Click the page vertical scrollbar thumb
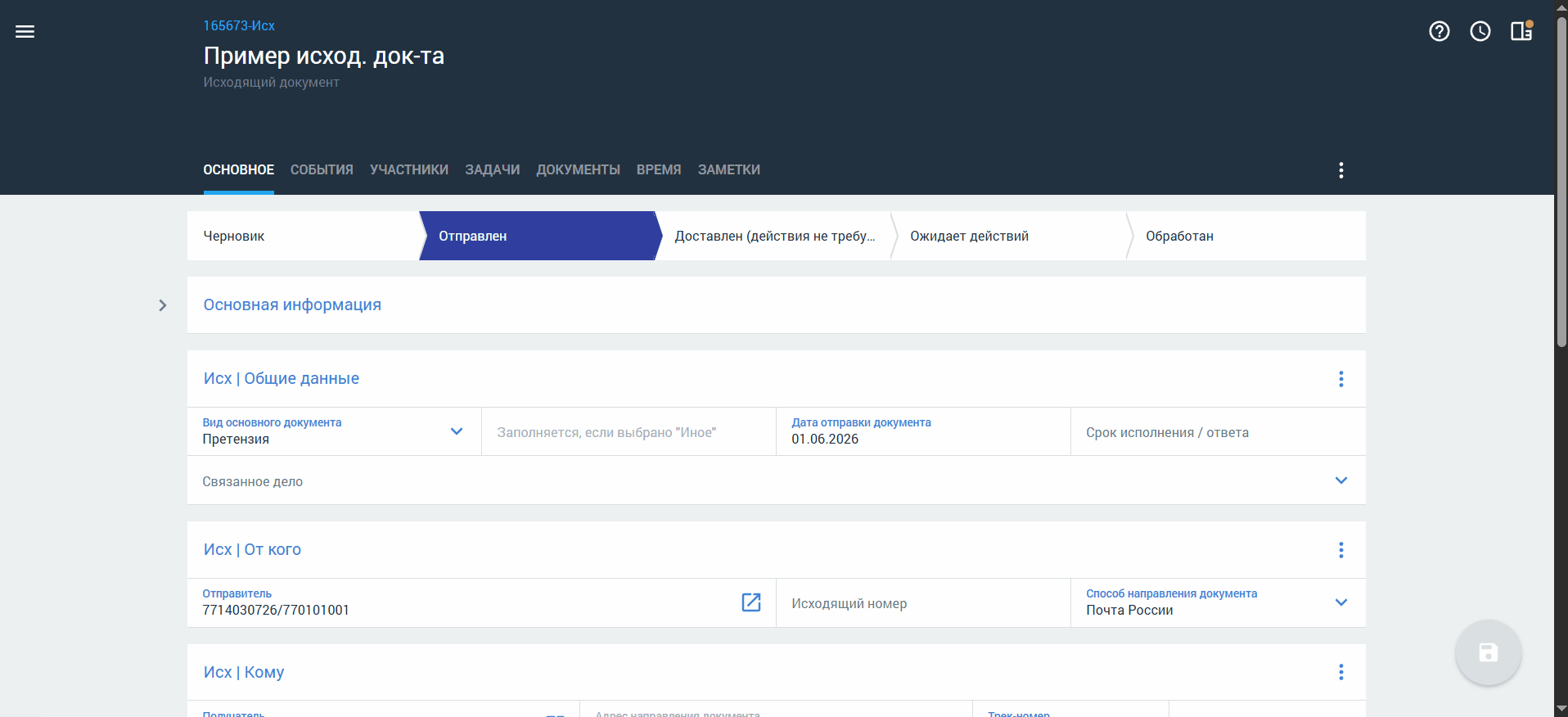Image resolution: width=1568 pixels, height=717 pixels. (1561, 180)
